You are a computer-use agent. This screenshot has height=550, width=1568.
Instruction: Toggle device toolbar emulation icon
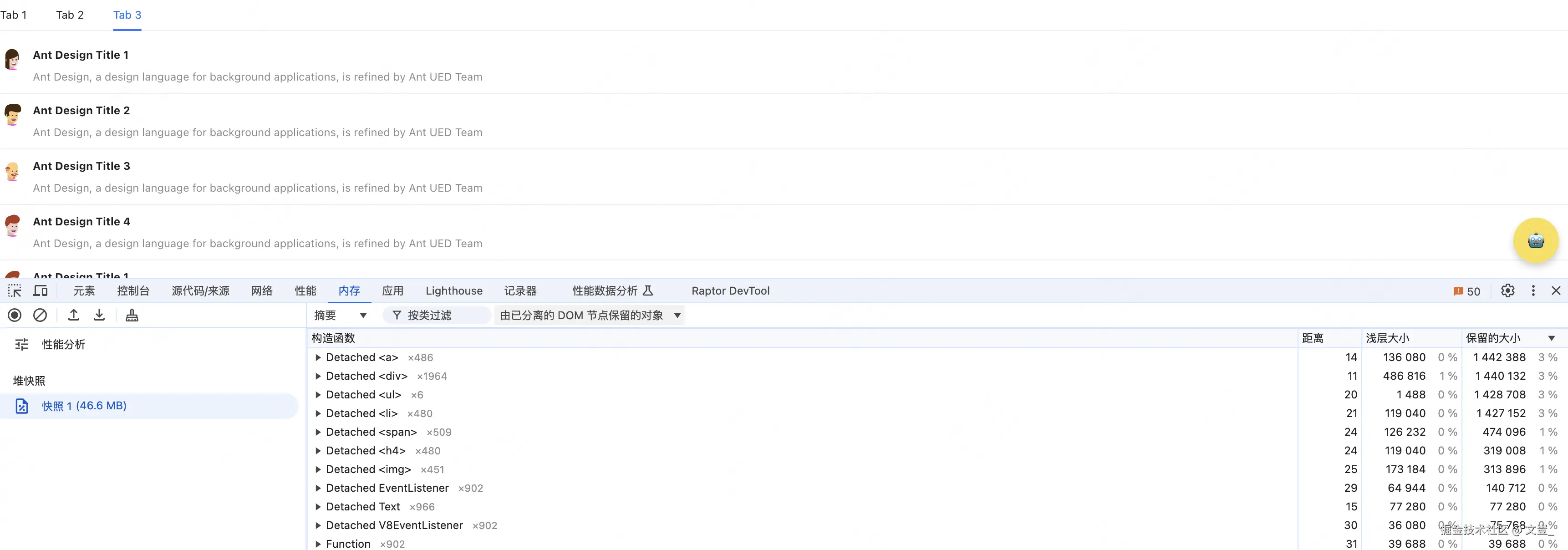point(40,291)
